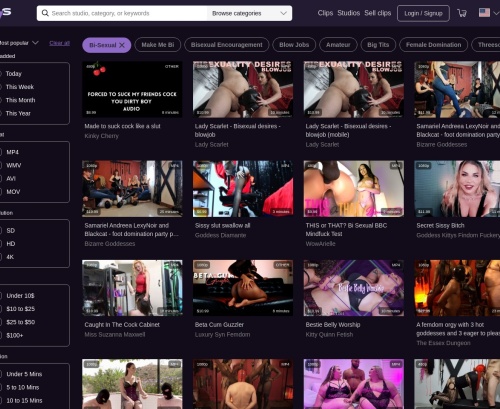Screen dimensions: 500x409
Task: Select the Big Tits category chip
Action: (x=378, y=45)
